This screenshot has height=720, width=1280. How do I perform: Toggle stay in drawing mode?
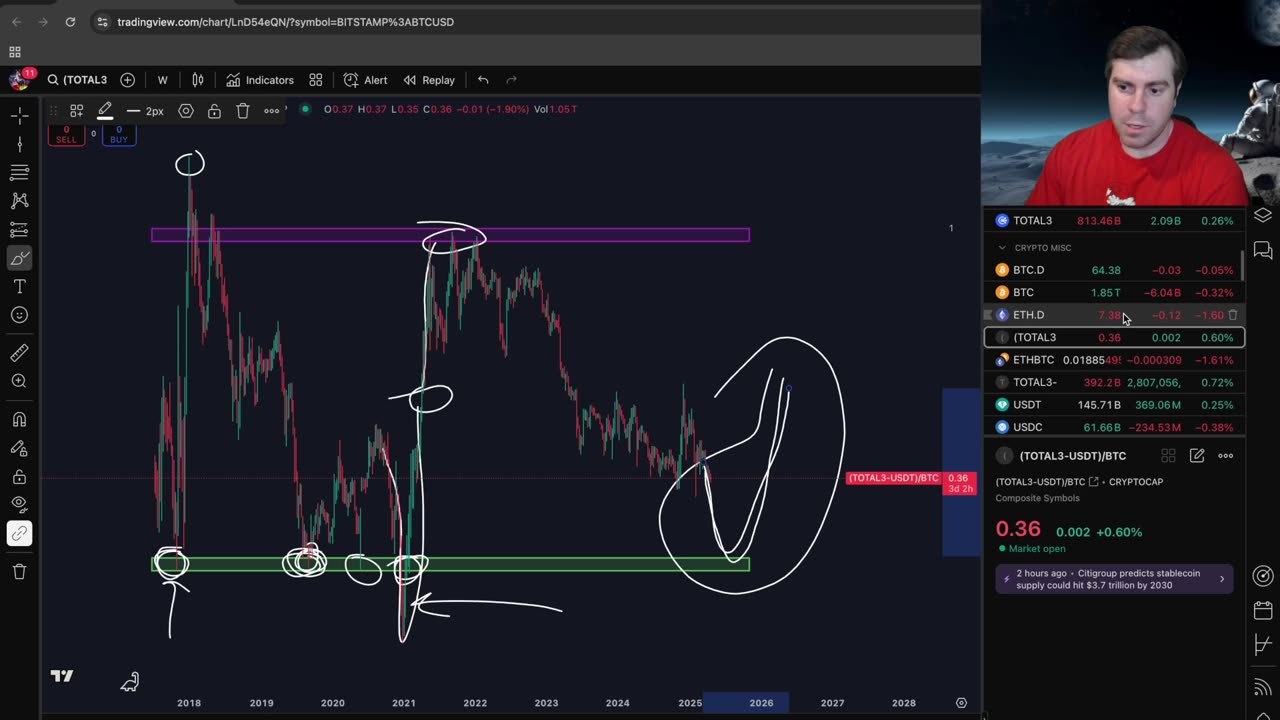[19, 448]
